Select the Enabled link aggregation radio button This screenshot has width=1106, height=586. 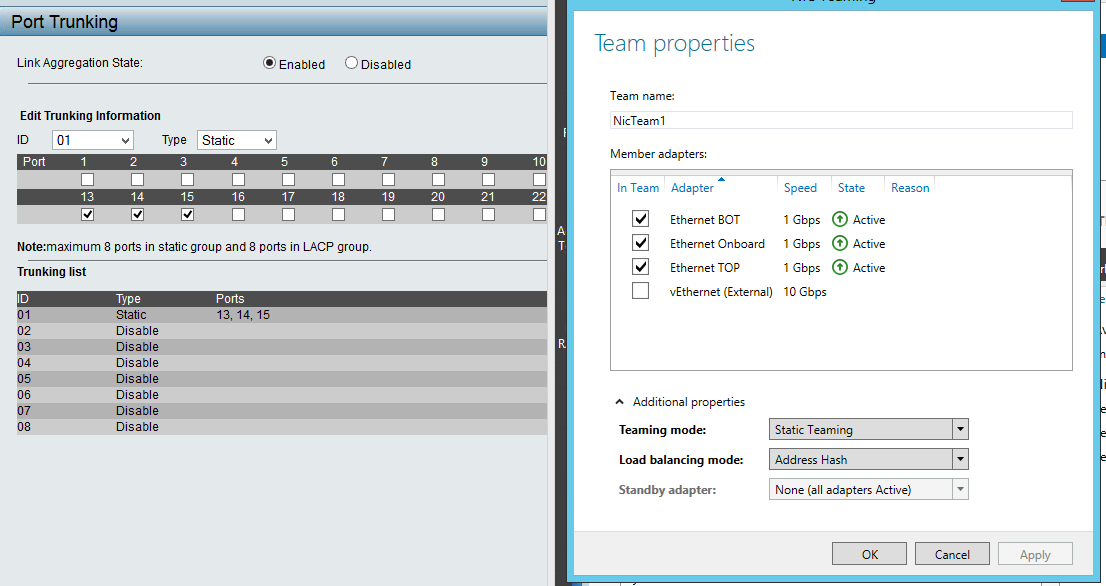(269, 63)
